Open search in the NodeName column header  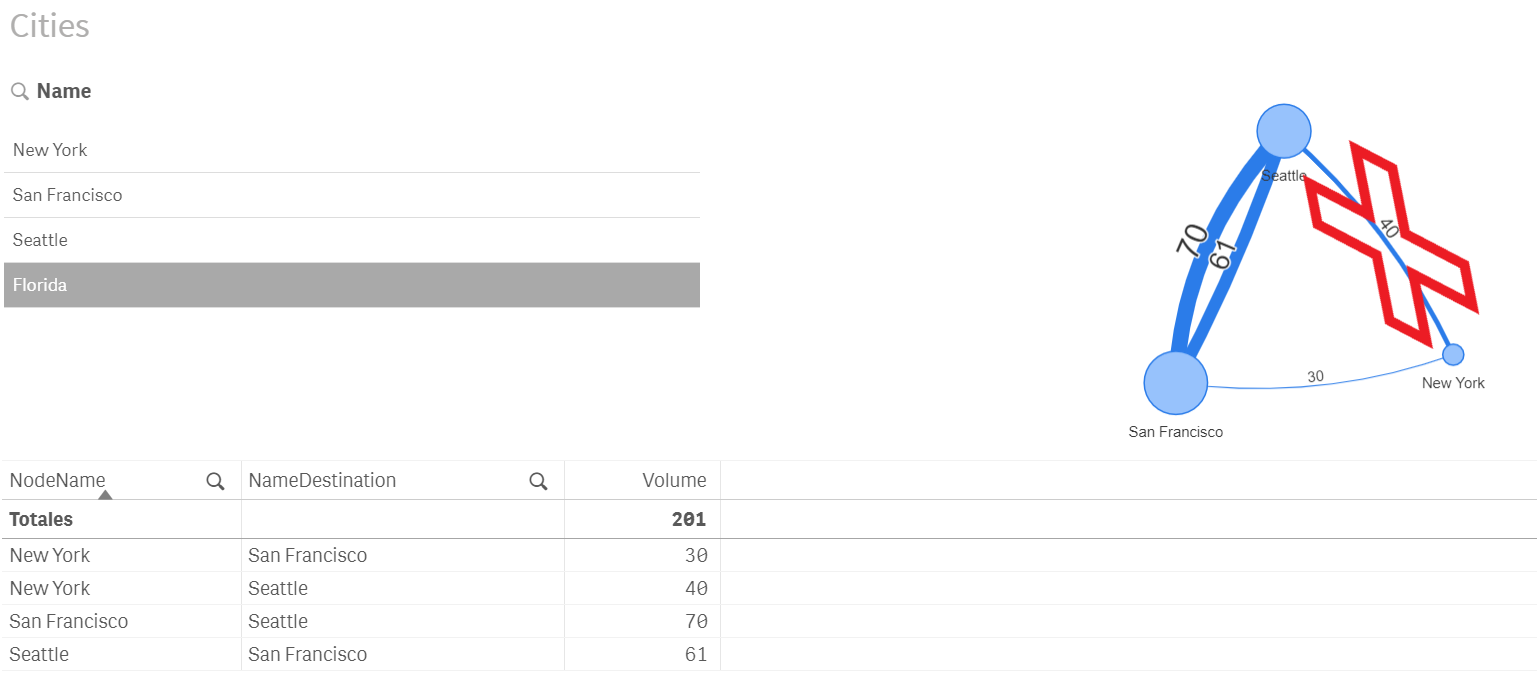pos(215,481)
